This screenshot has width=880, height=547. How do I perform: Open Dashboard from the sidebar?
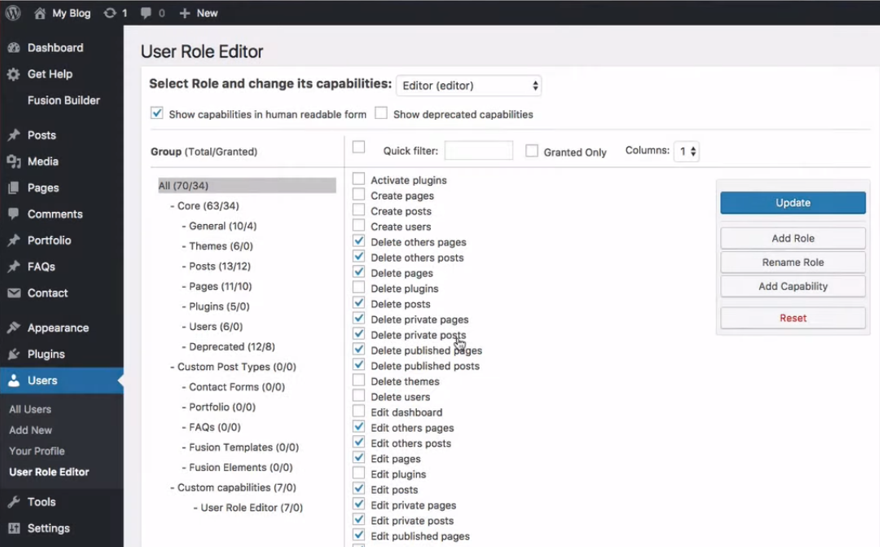[55, 48]
